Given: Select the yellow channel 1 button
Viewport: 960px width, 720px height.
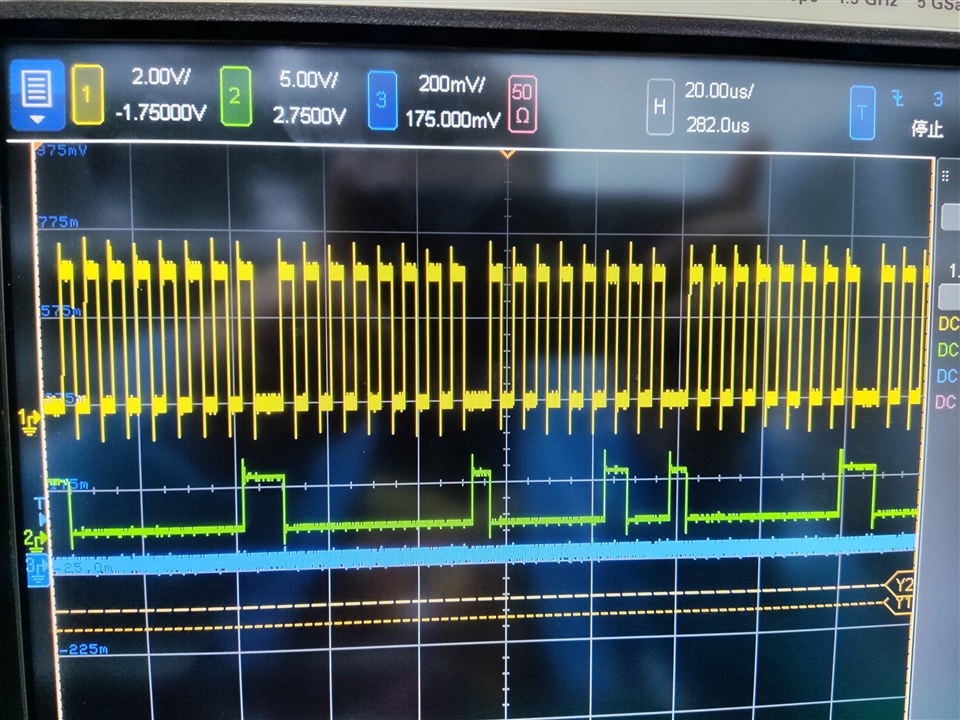Looking at the screenshot, I should coord(87,95).
